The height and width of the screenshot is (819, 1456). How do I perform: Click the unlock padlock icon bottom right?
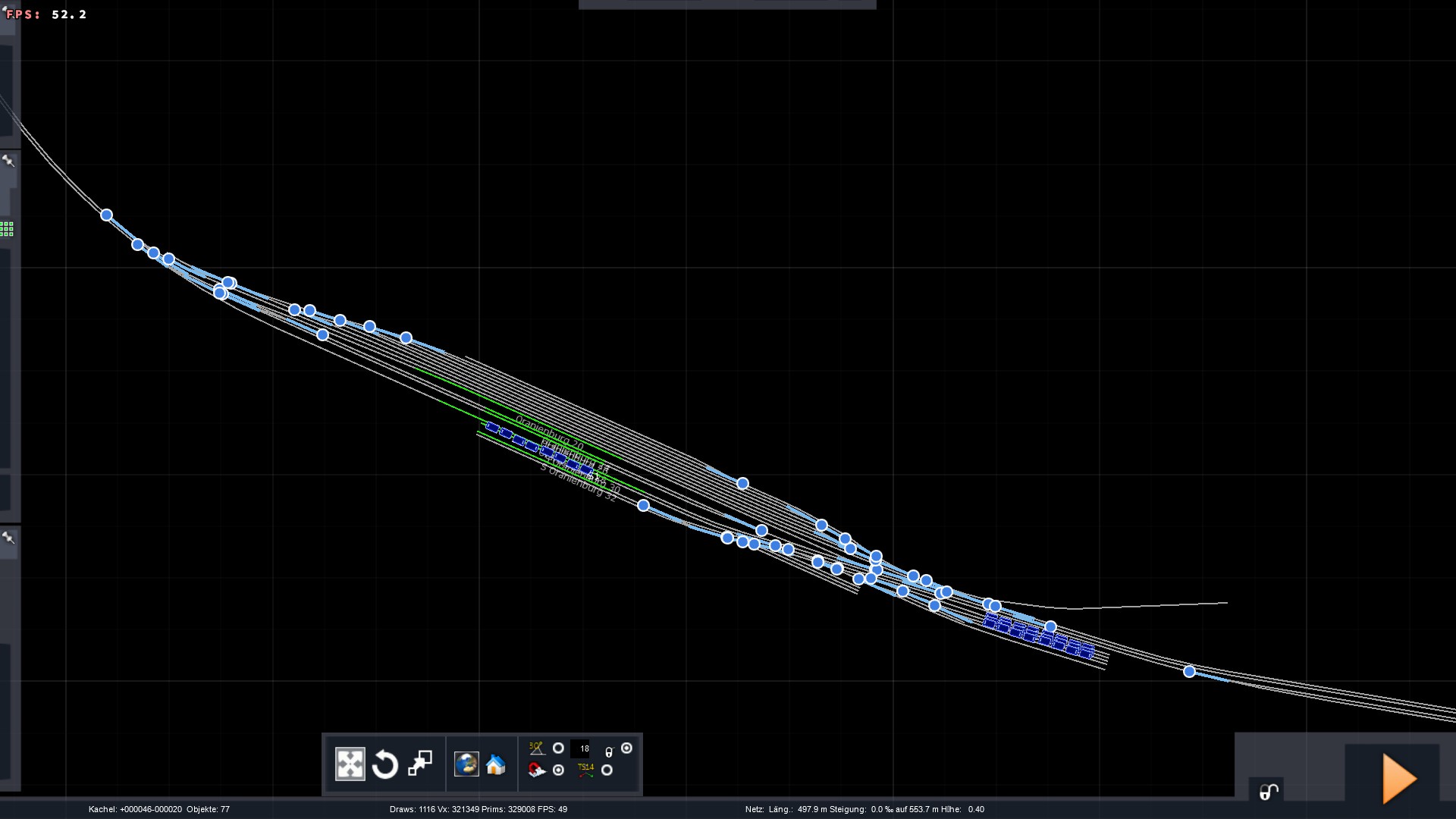click(x=1269, y=792)
